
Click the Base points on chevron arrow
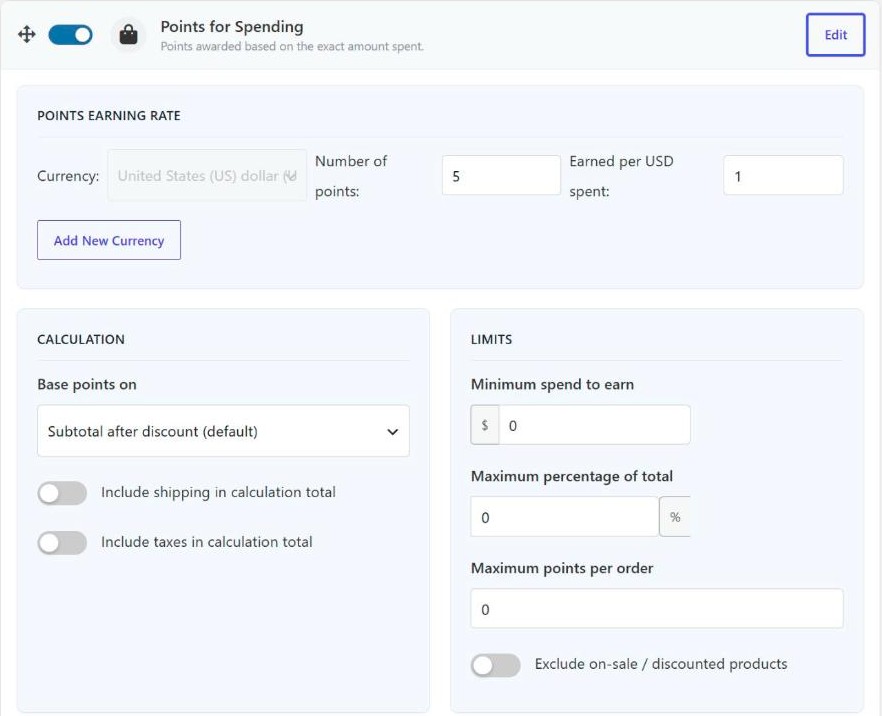[x=392, y=431]
